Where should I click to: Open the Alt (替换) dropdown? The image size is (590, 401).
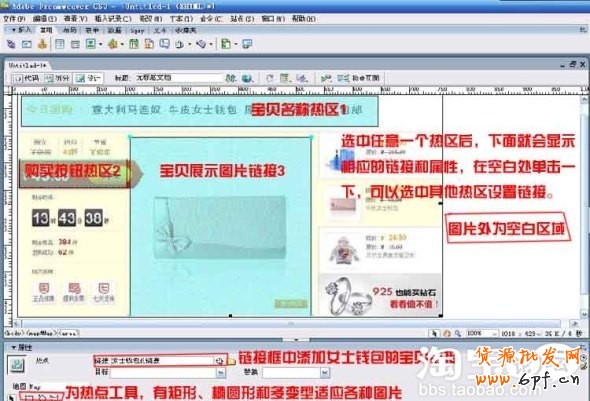(325, 373)
